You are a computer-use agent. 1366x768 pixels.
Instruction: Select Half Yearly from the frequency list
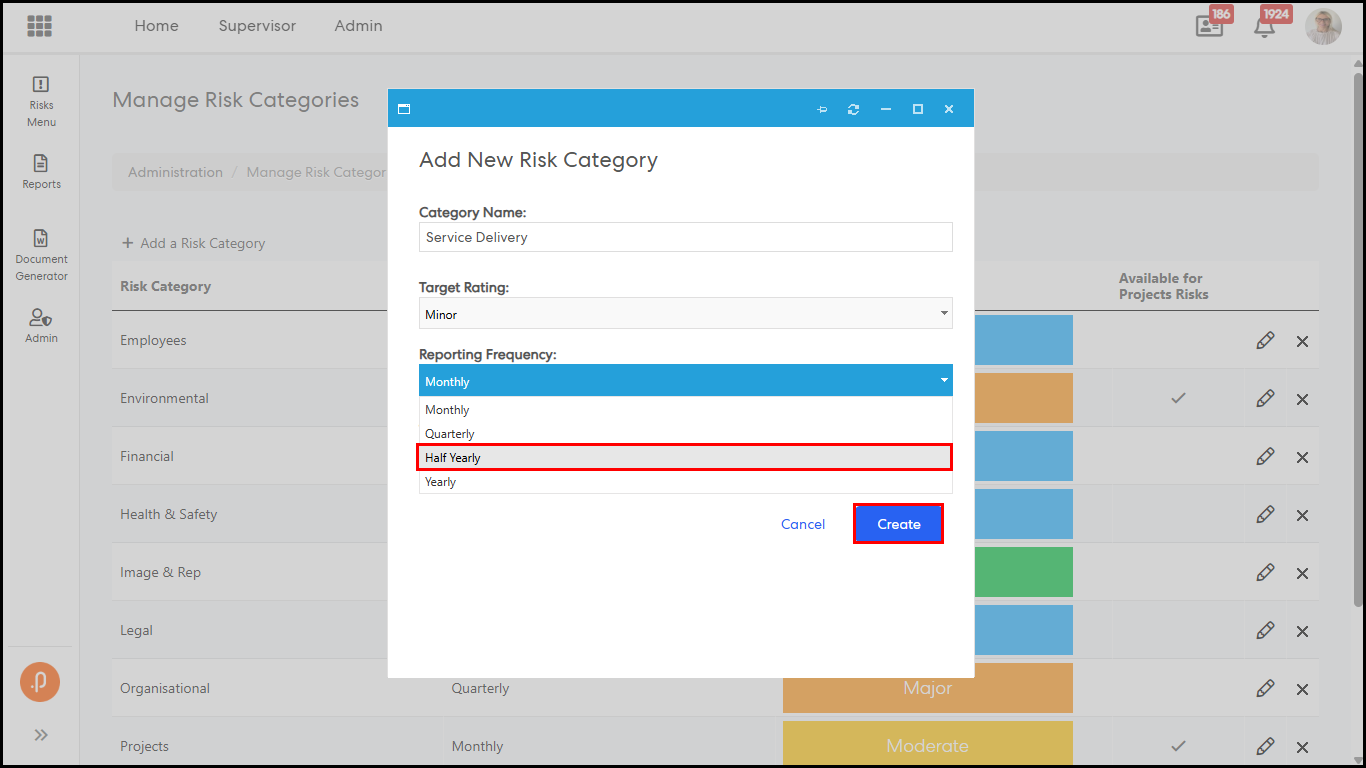[x=685, y=458]
